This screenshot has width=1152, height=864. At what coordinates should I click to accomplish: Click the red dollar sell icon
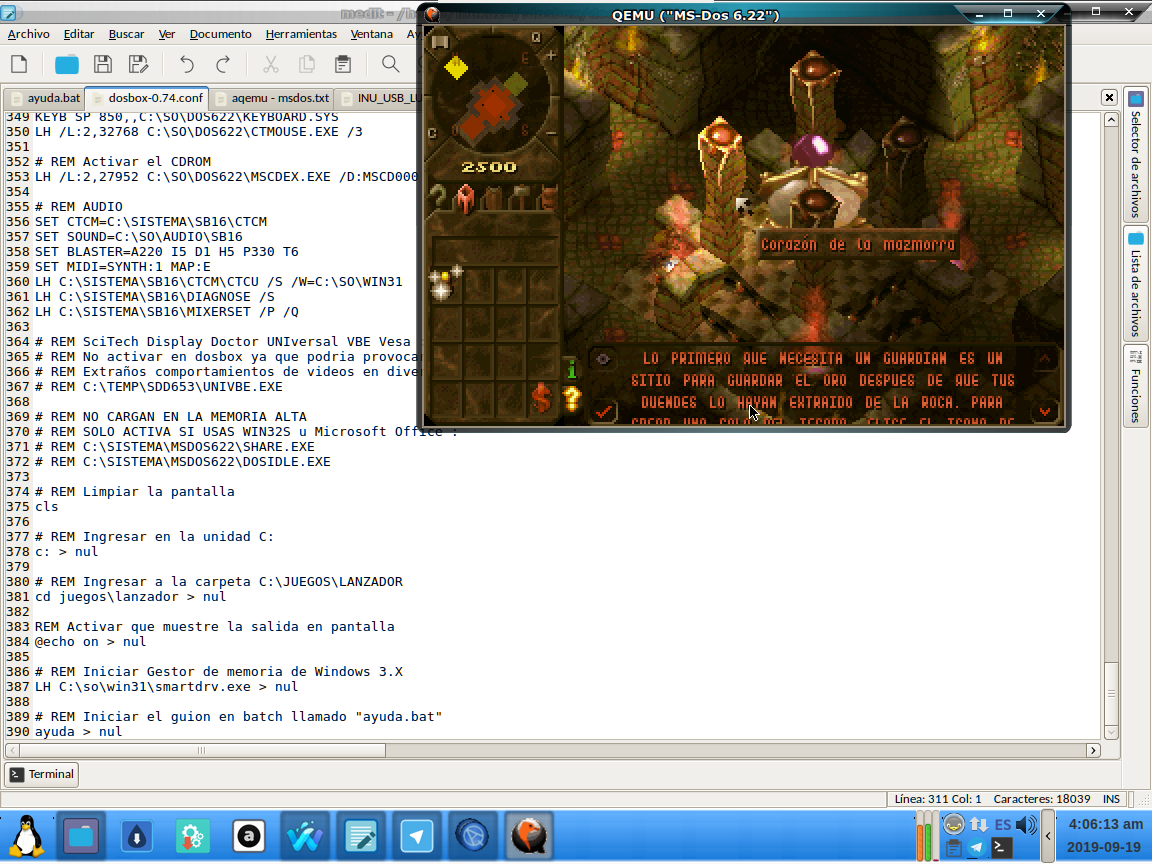point(542,397)
